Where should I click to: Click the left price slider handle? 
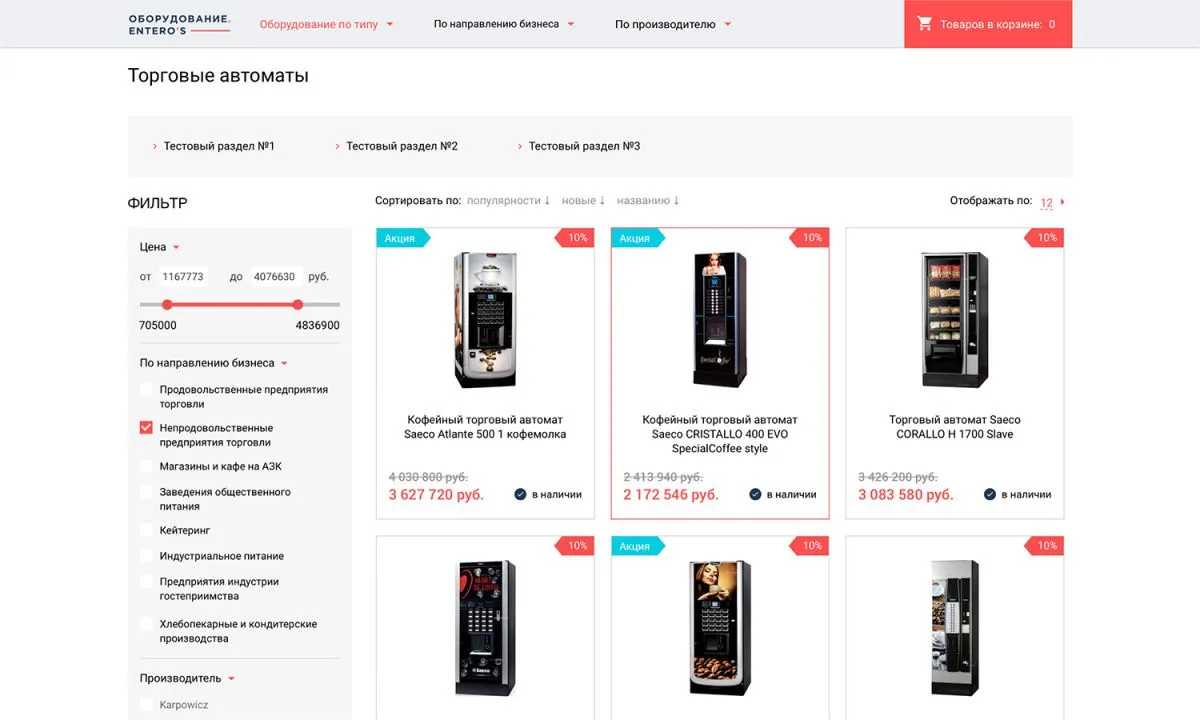coord(167,305)
